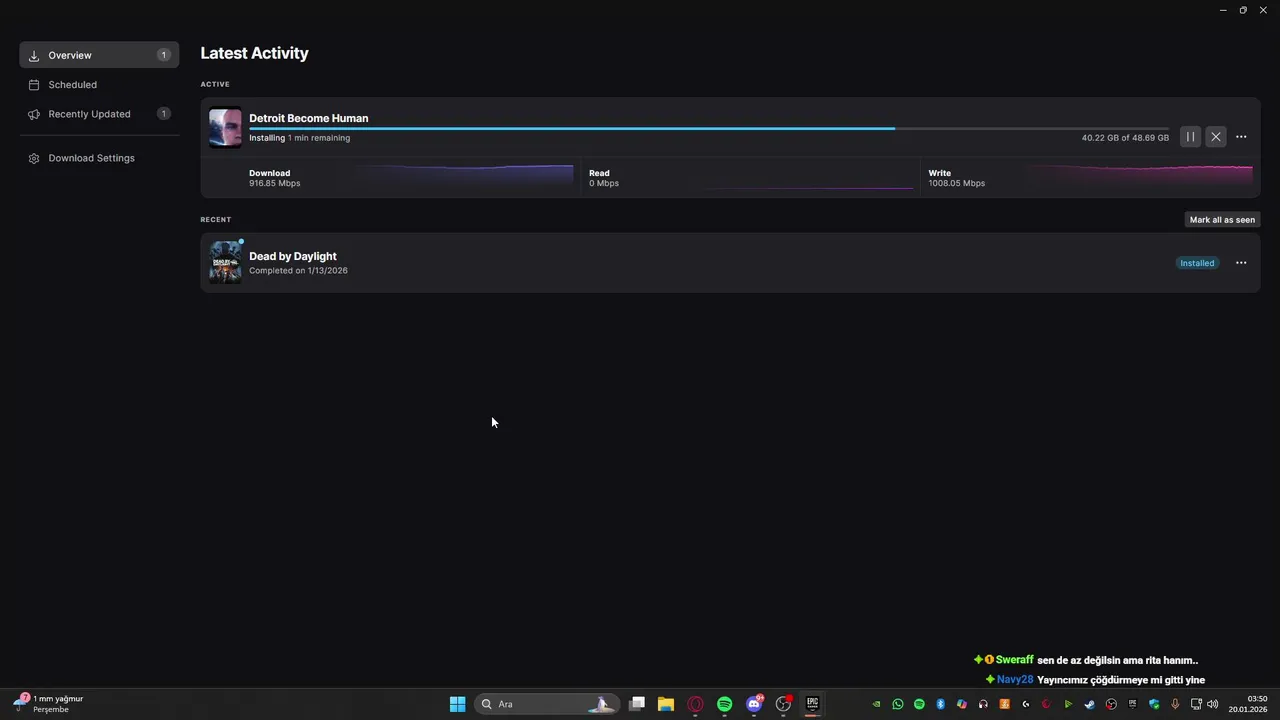Screen dimensions: 1280x720
Task: Open weather widget 1 mm yağmur
Action: click(48, 704)
